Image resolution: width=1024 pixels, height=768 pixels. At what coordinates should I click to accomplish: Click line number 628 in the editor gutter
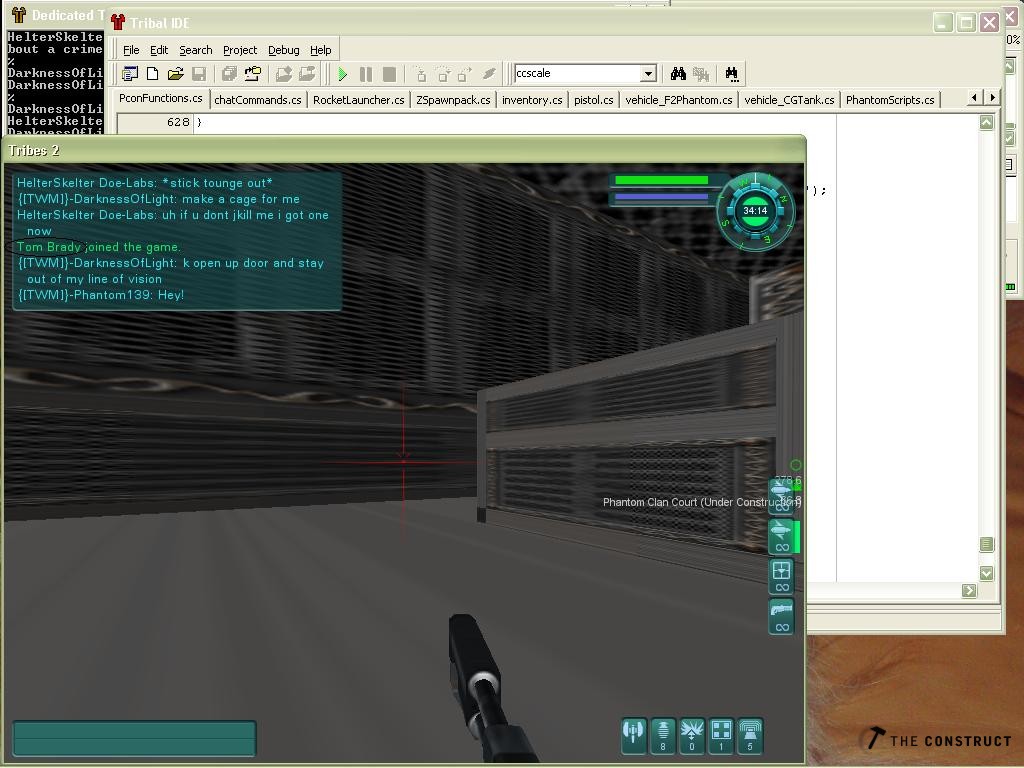coord(178,122)
